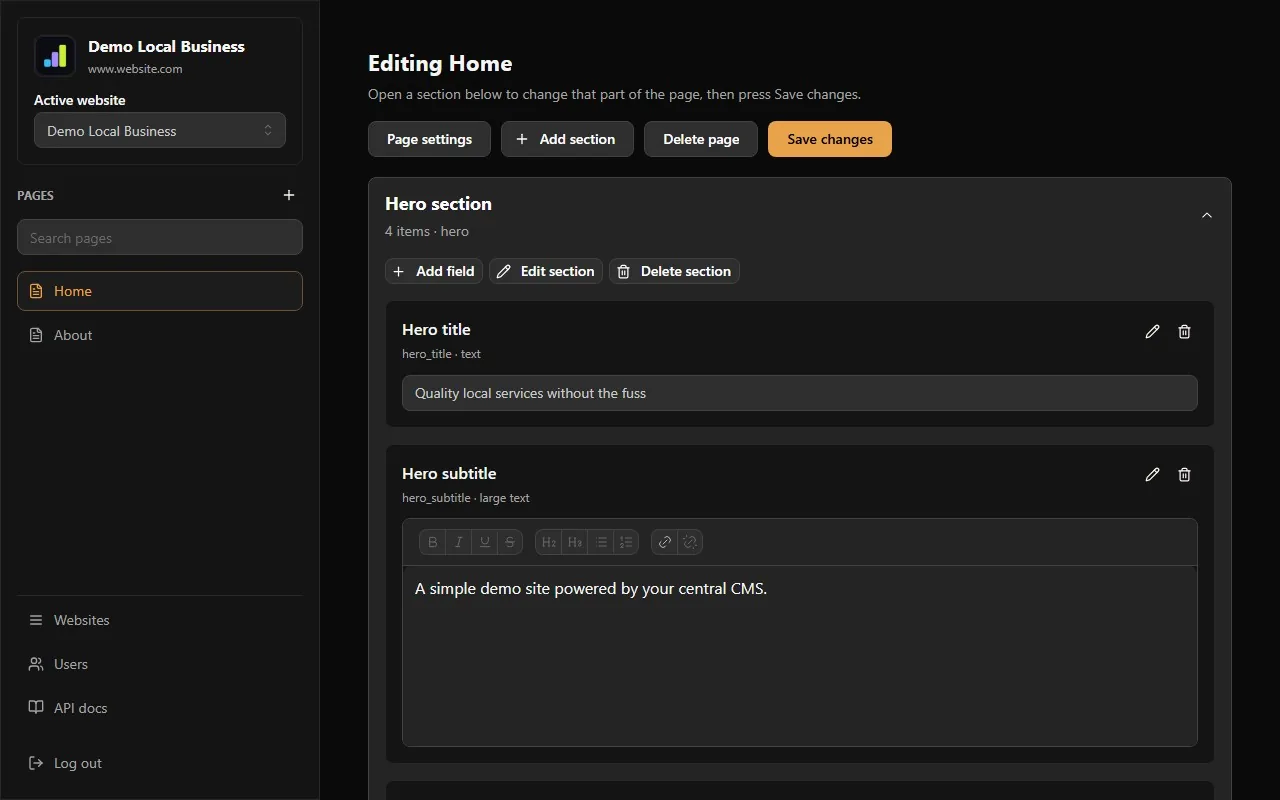Click the 'hero_title · text' label
1280x800 pixels.
[x=441, y=354]
